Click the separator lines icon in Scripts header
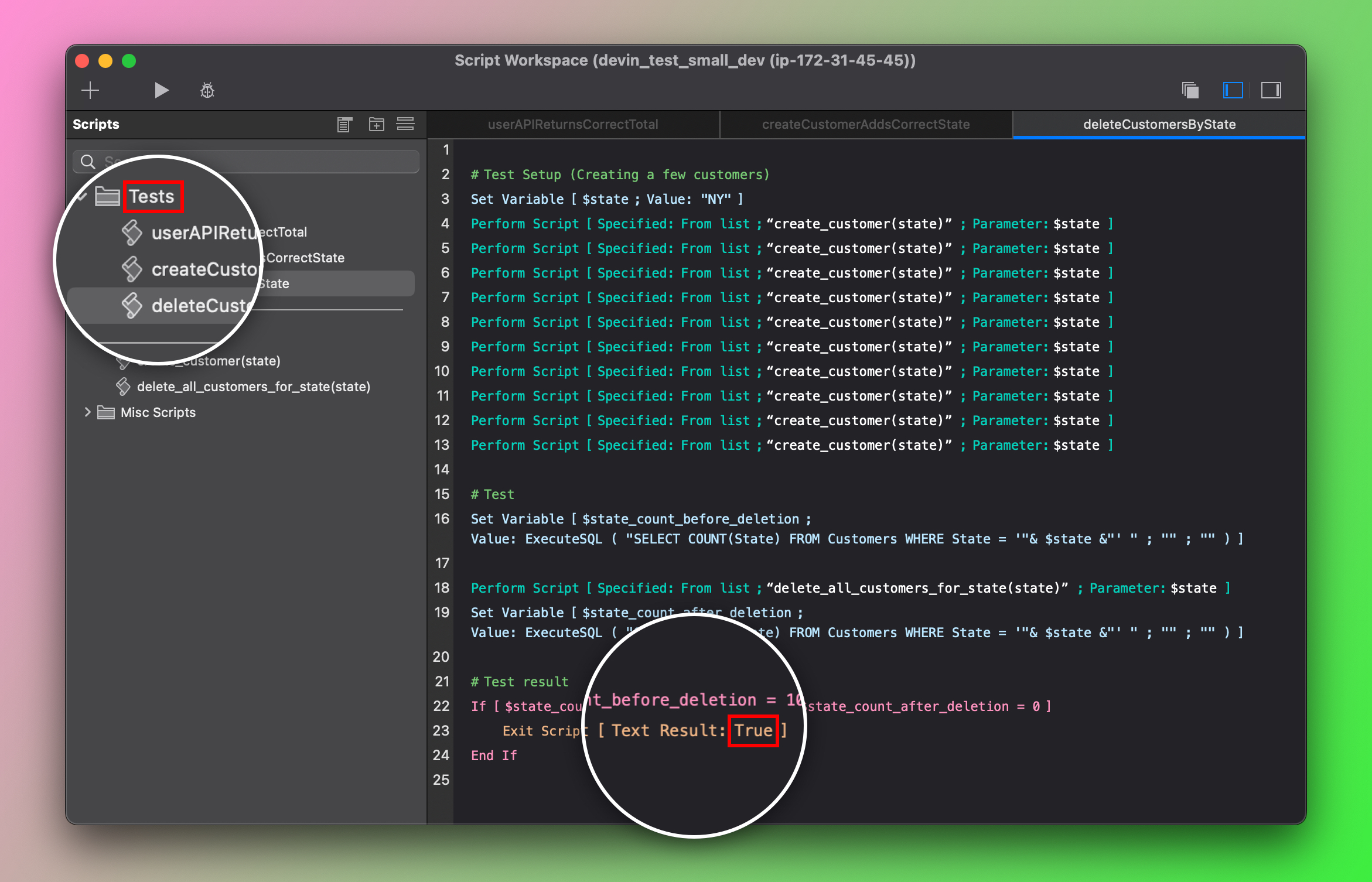The image size is (1372, 882). pos(405,124)
